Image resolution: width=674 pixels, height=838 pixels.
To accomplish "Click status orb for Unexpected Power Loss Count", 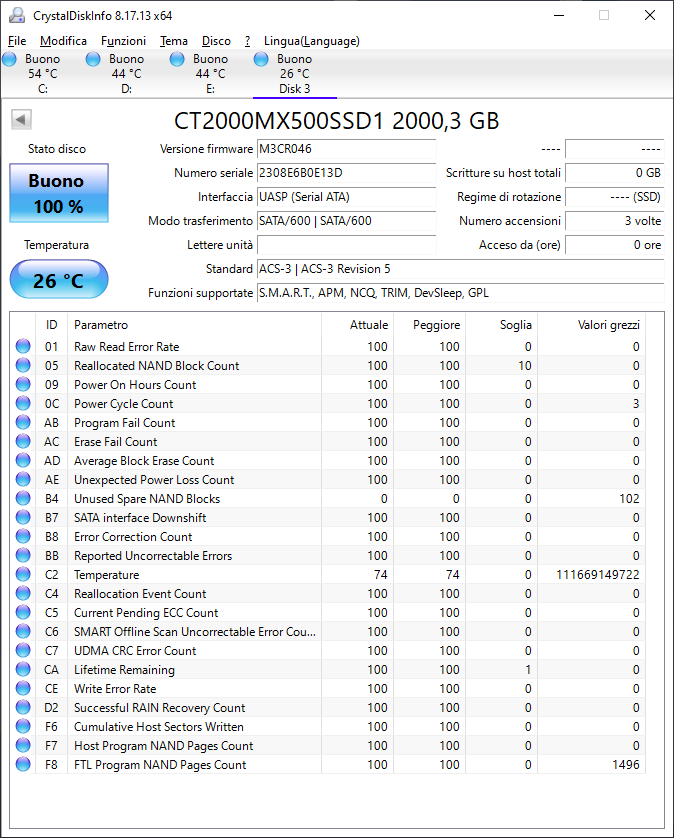I will pyautogui.click(x=23, y=479).
